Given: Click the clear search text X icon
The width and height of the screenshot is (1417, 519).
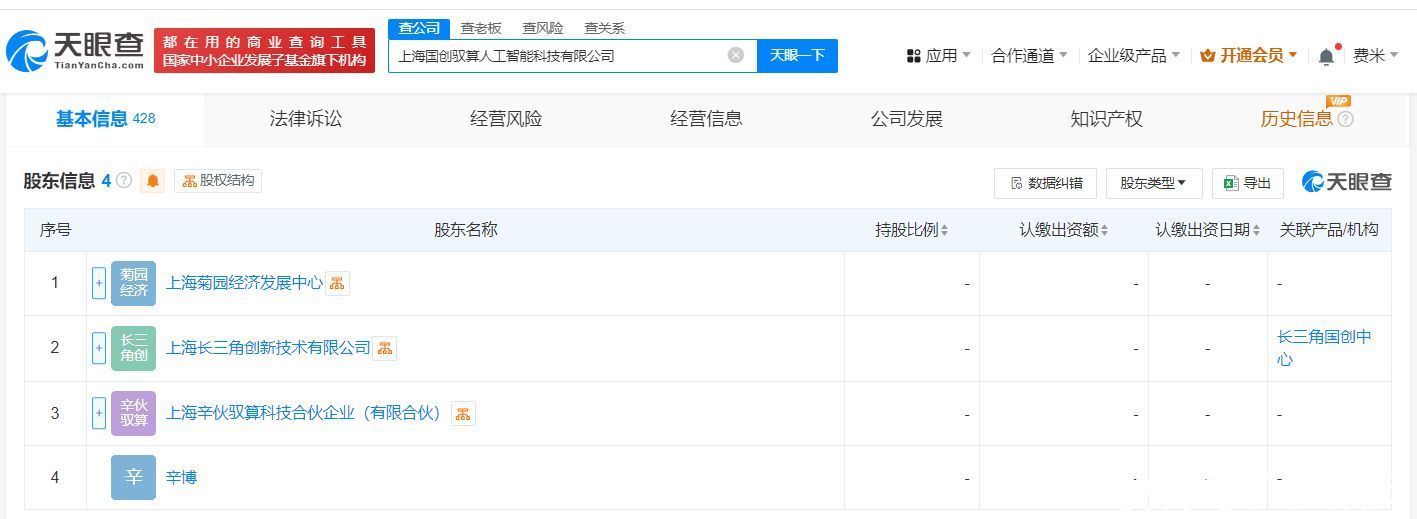Looking at the screenshot, I should (736, 55).
